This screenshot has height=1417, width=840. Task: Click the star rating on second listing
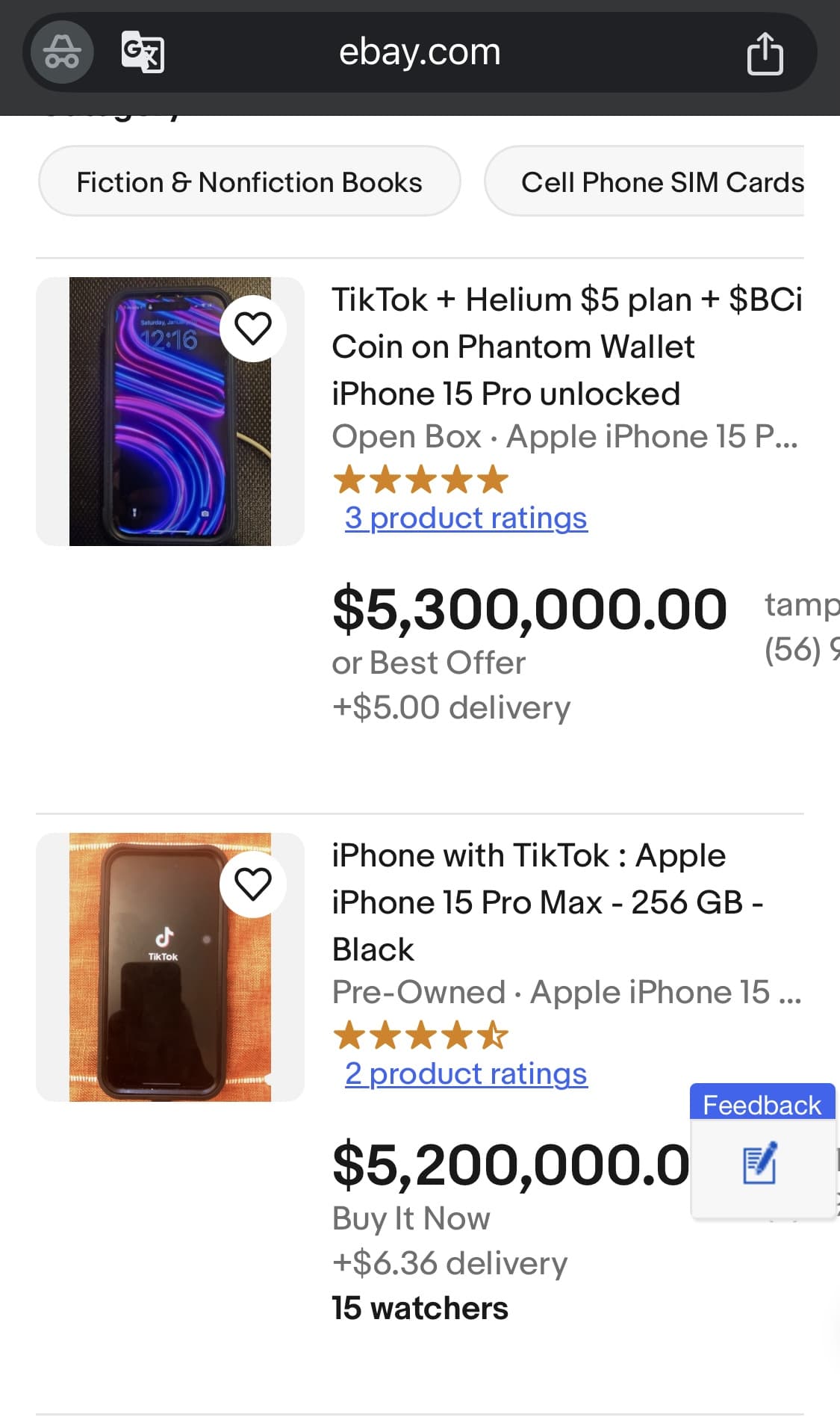pos(420,1035)
